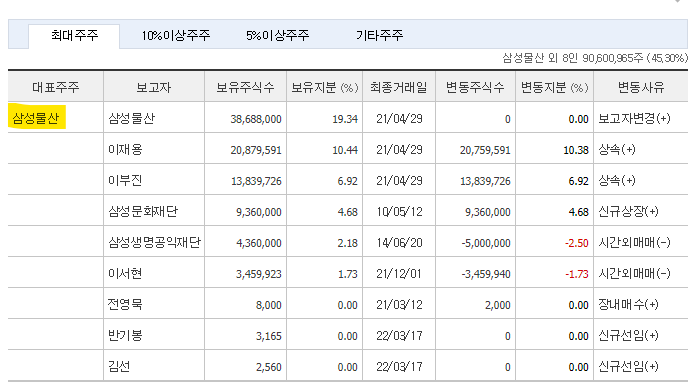Select the 반기봉 reporter cell

pos(125,335)
